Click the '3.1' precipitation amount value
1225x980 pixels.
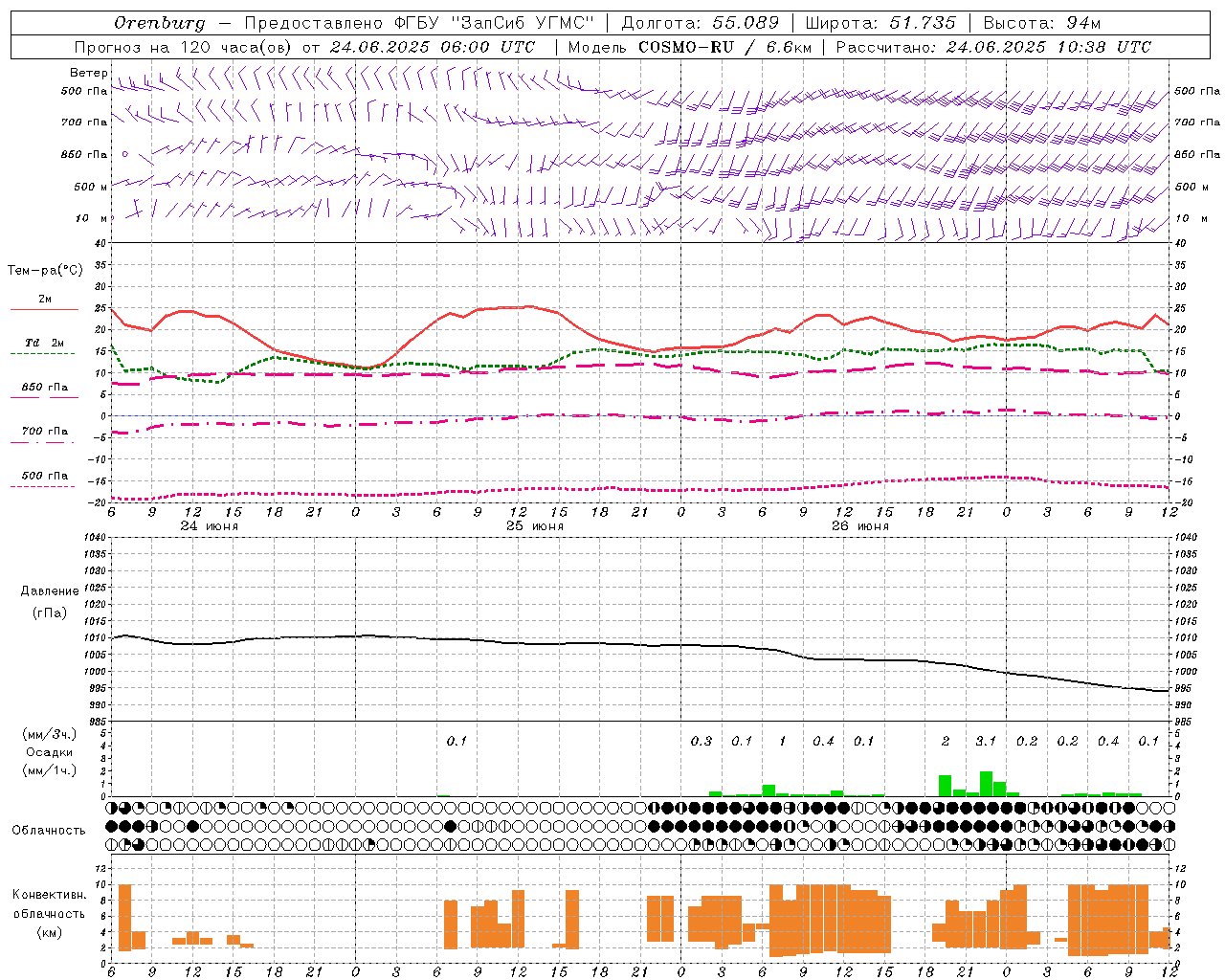986,741
